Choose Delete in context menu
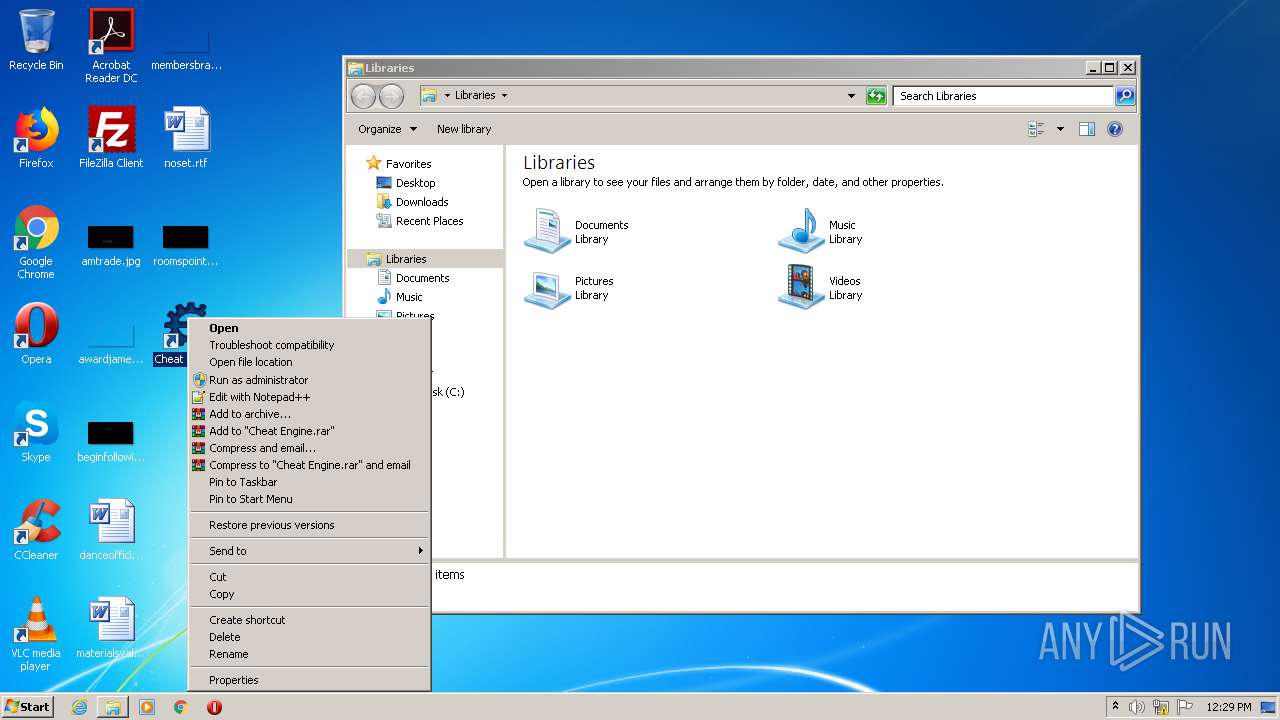Viewport: 1280px width, 720px height. click(x=310, y=637)
